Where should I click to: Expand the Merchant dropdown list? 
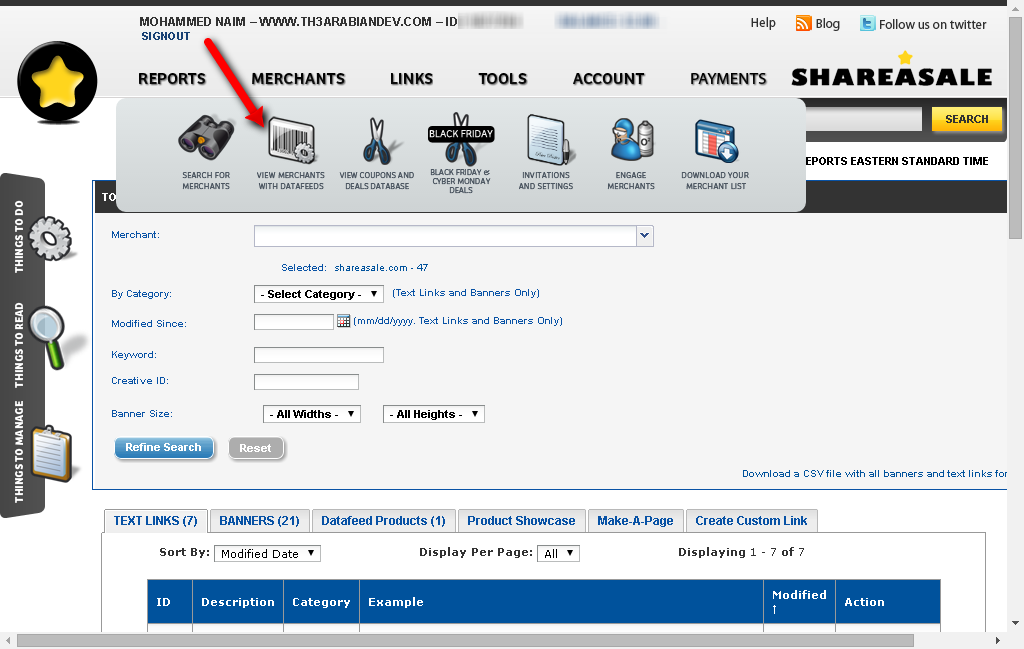tap(645, 236)
